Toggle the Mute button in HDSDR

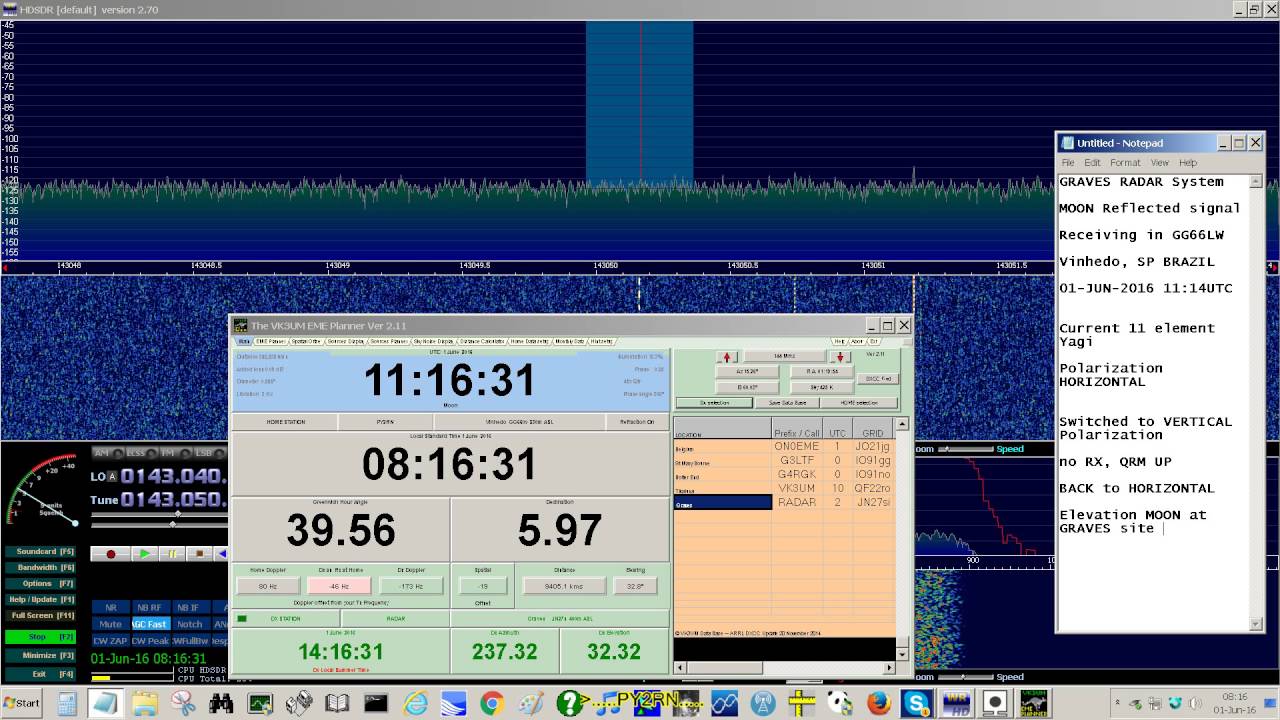pyautogui.click(x=111, y=624)
